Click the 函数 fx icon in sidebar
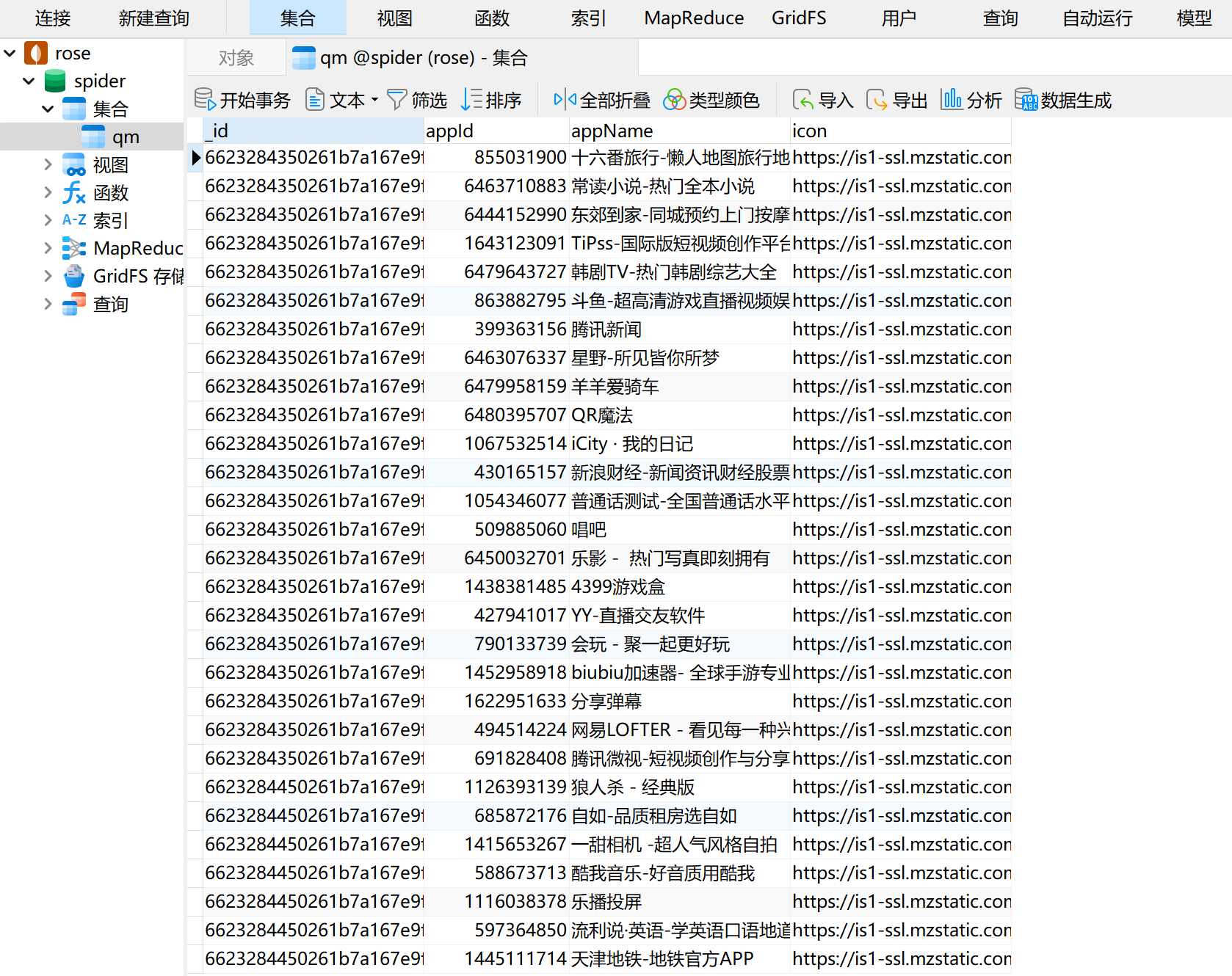 click(x=74, y=192)
